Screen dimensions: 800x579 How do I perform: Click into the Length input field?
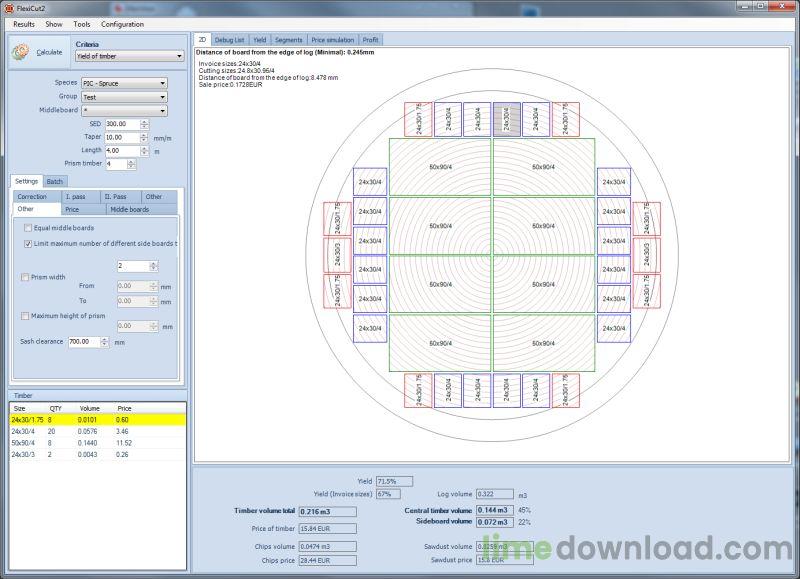tap(120, 150)
